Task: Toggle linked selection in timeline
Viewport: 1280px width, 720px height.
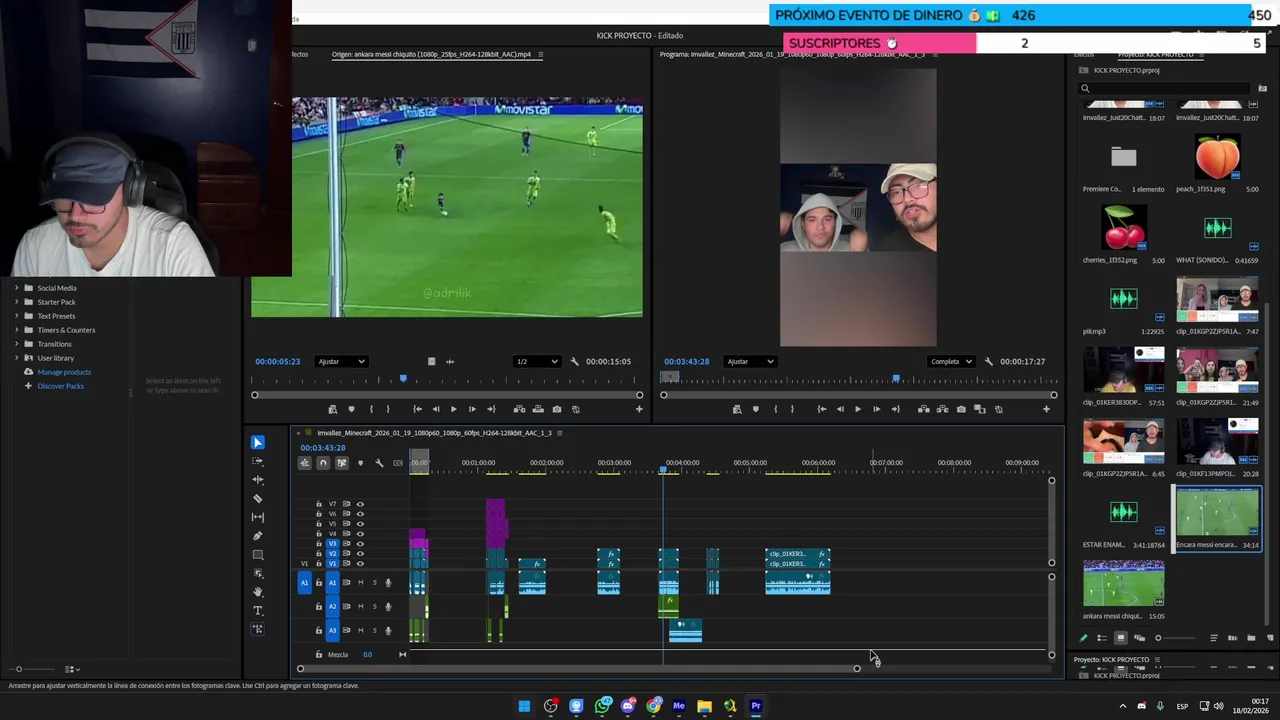Action: (x=342, y=463)
